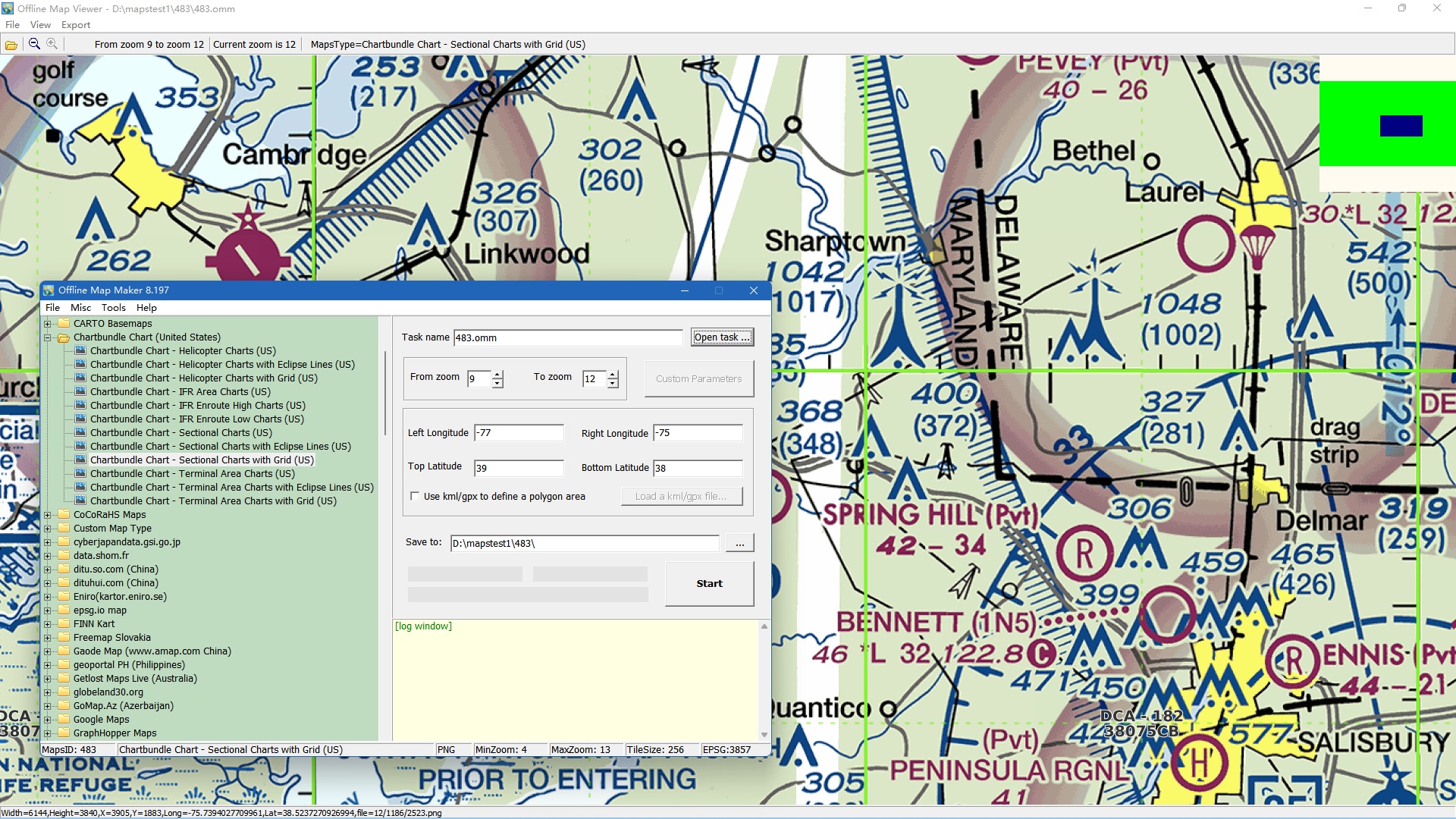1456x819 pixels.
Task: Click the GraphHopper Maps folder icon
Action: pyautogui.click(x=64, y=733)
